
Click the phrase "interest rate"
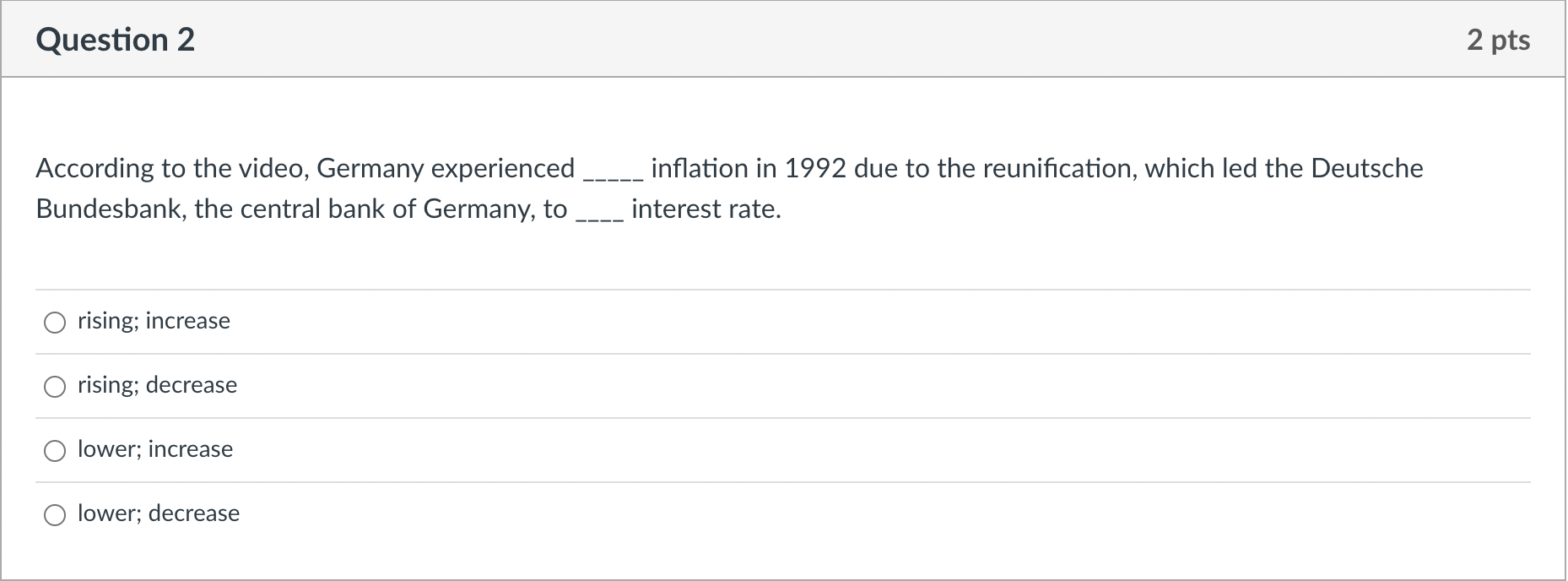click(x=705, y=209)
